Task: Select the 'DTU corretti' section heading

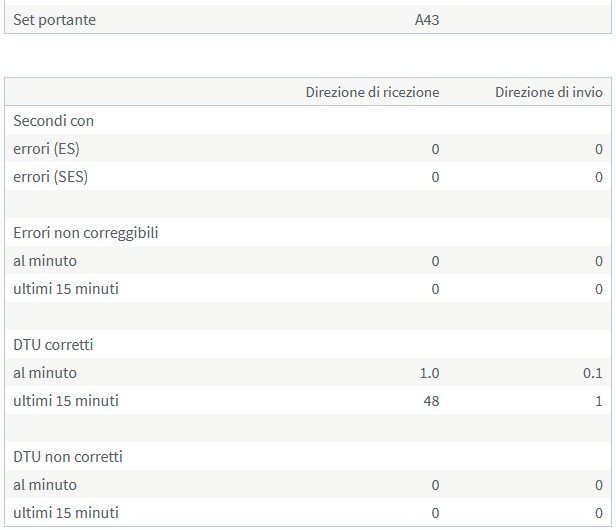Action: pyautogui.click(x=53, y=344)
